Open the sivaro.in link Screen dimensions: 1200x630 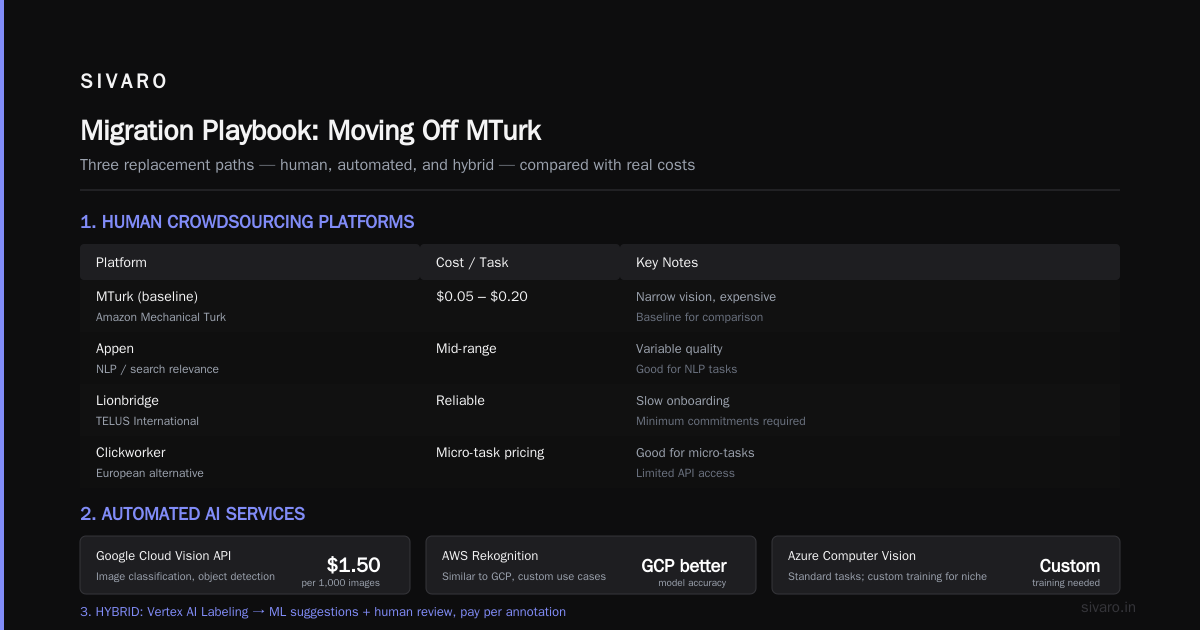(x=1109, y=607)
